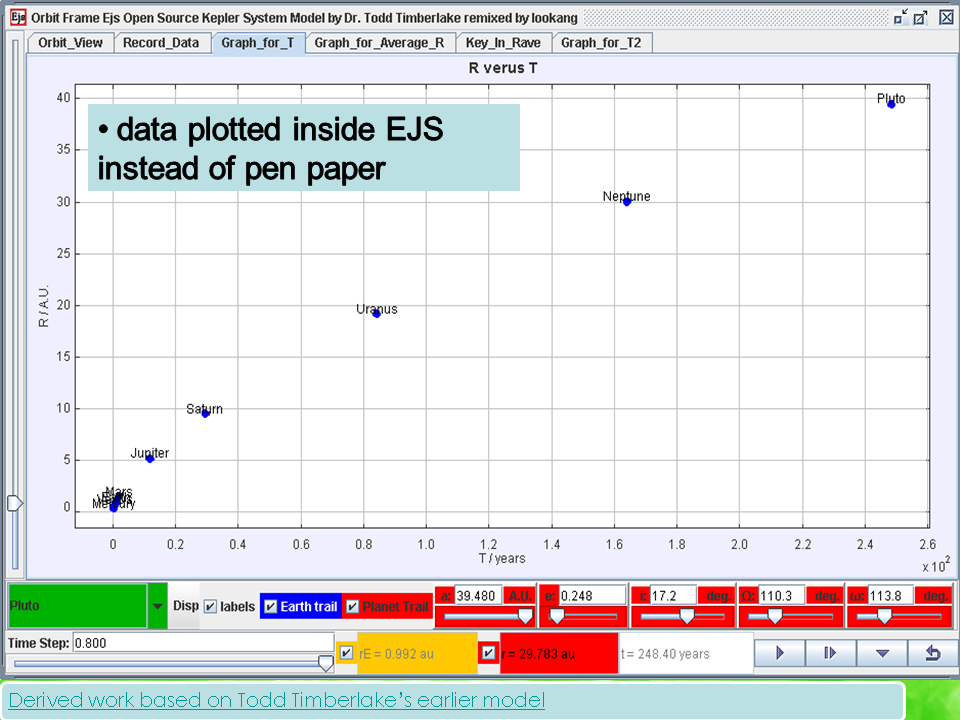This screenshot has width=960, height=720.
Task: Click the Ejs application icon in title bar
Action: pos(18,17)
